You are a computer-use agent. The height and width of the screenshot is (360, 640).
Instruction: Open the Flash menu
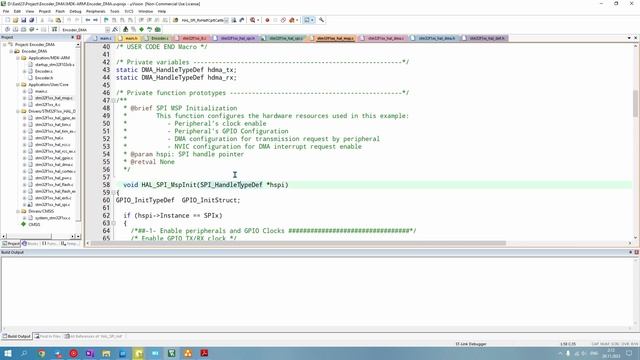(x=60, y=11)
